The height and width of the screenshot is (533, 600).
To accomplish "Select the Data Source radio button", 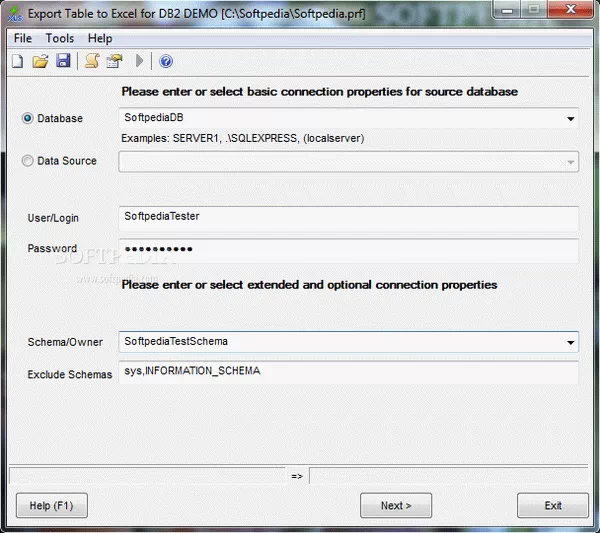I will (28, 161).
